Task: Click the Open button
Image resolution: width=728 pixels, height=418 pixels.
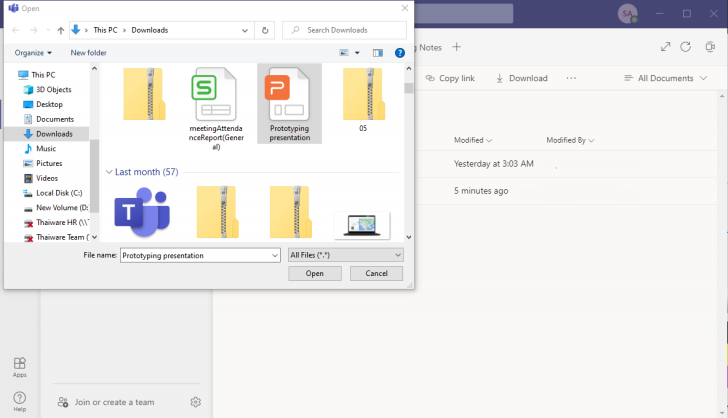Action: 315,274
